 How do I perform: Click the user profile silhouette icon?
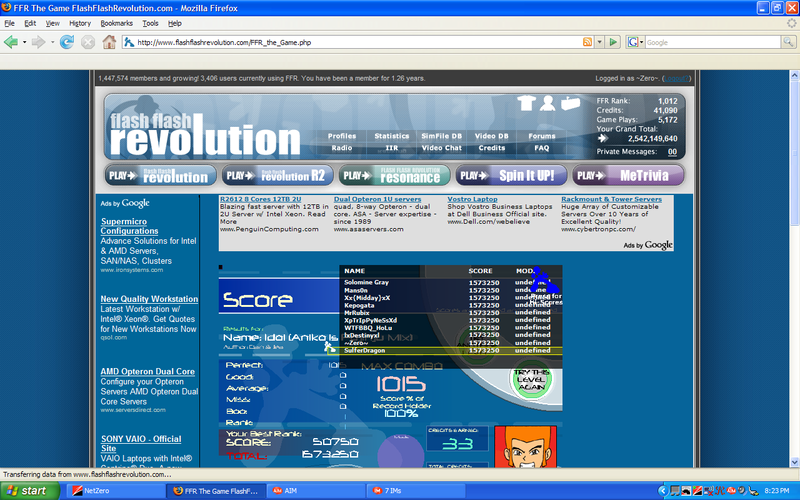(548, 103)
